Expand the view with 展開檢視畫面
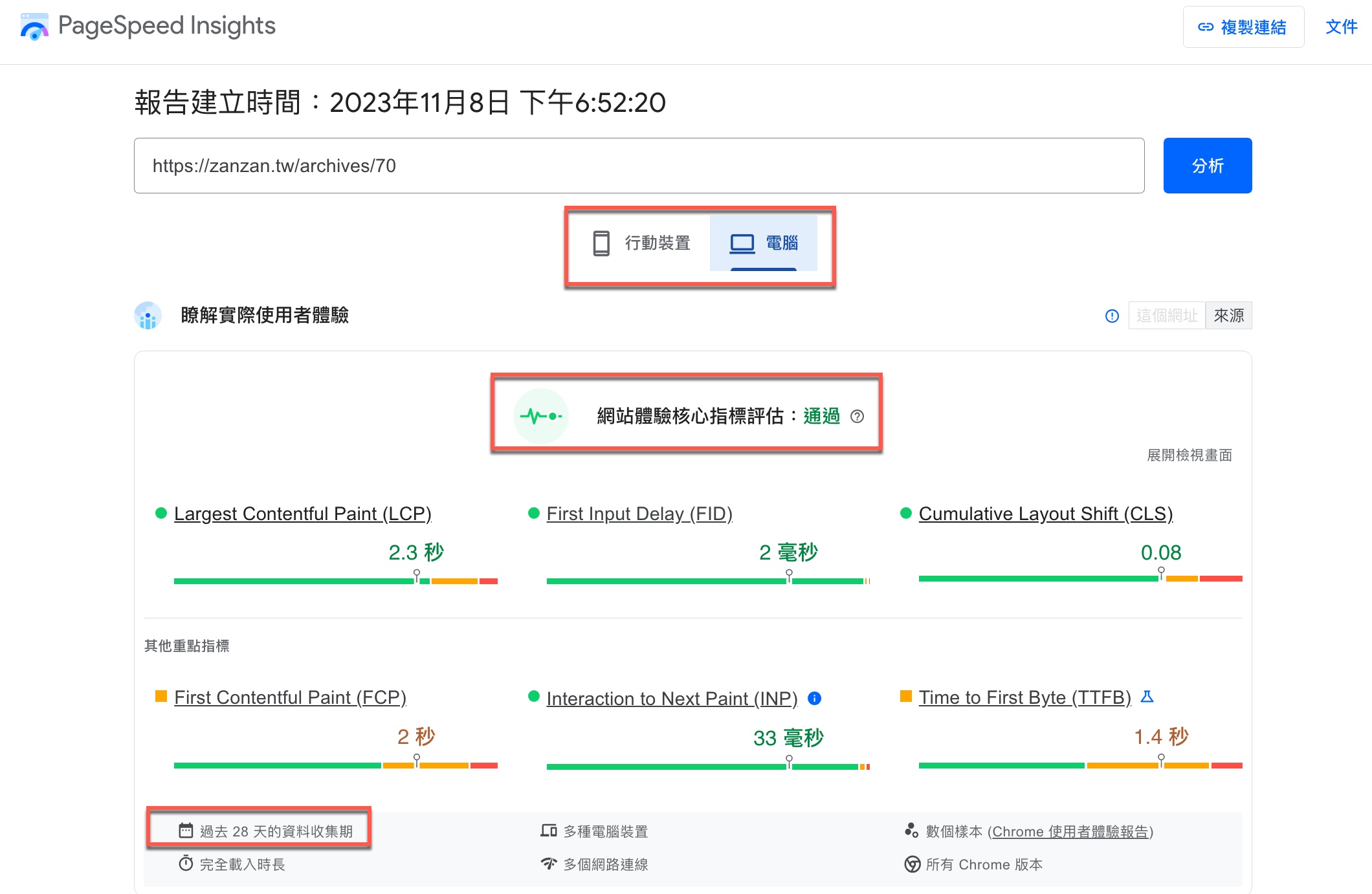 click(x=1189, y=455)
